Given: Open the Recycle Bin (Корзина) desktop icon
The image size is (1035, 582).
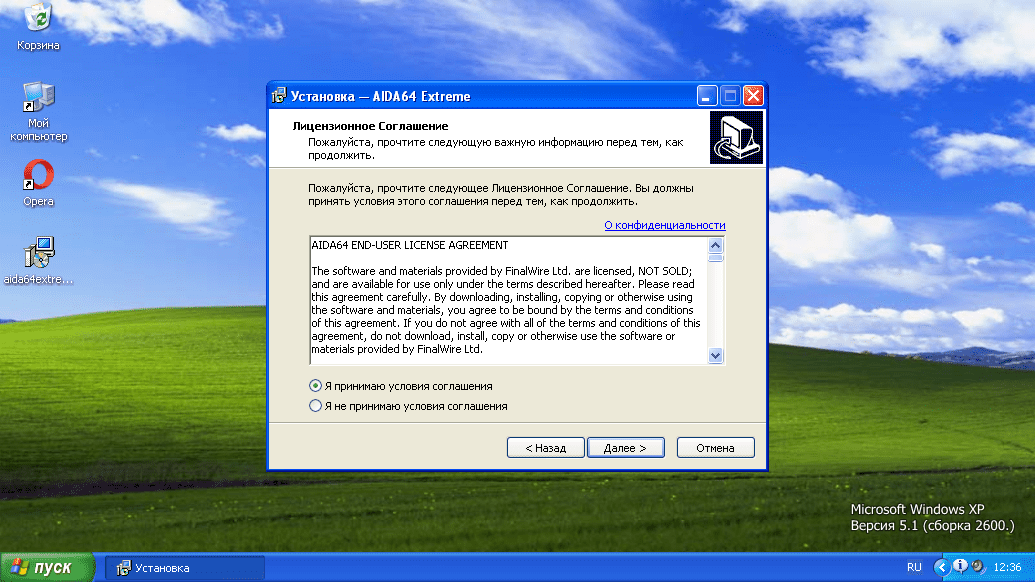Looking at the screenshot, I should coord(38,26).
